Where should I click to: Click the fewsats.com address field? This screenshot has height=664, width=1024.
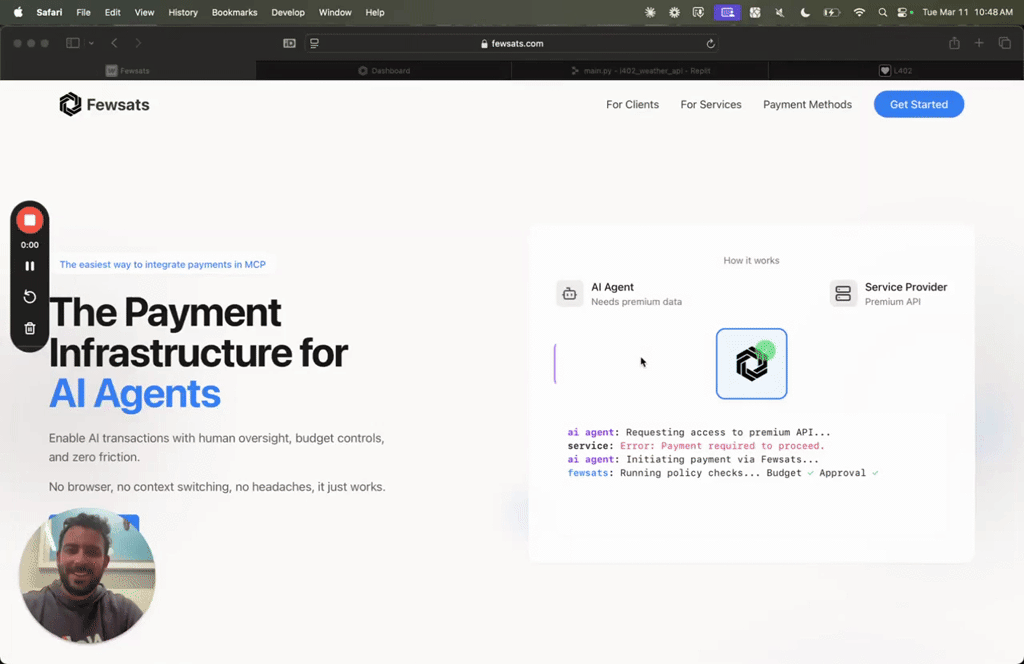click(512, 44)
